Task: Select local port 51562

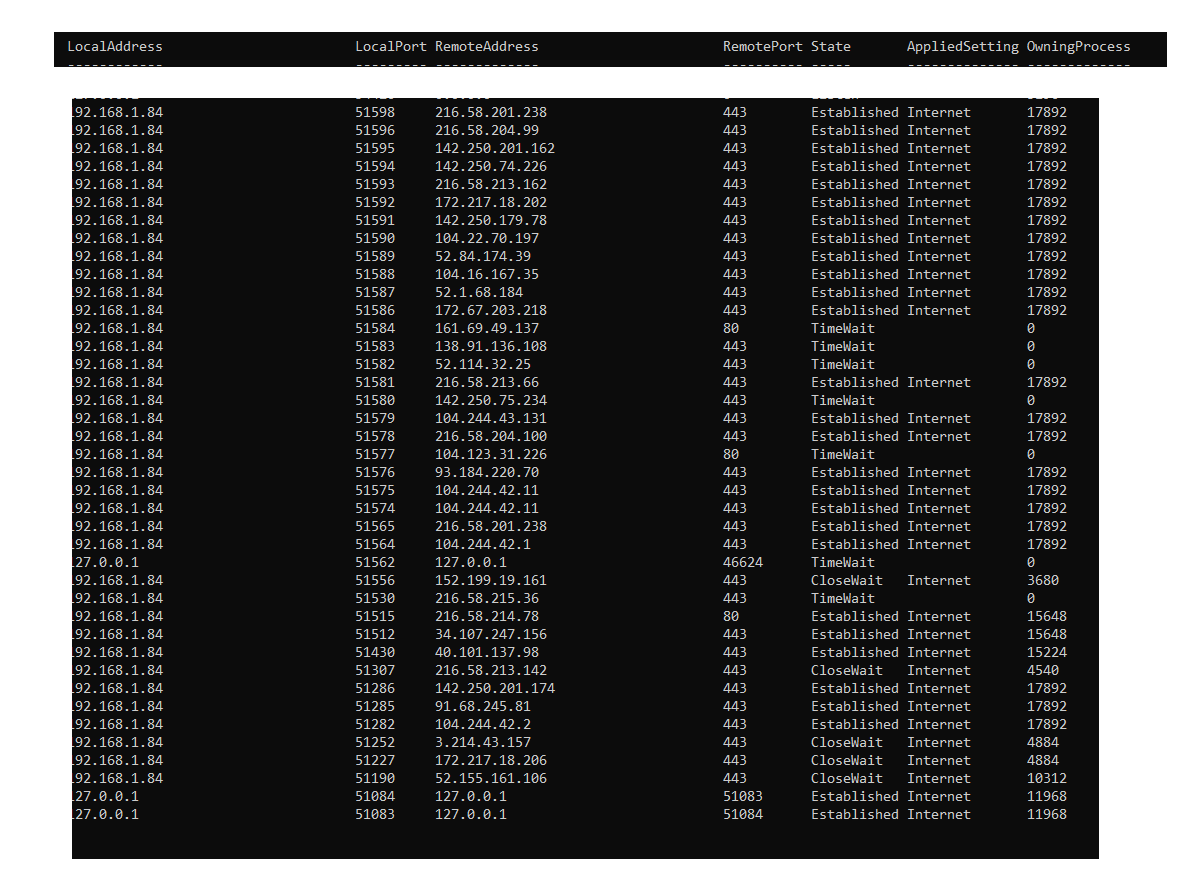Action: pos(375,563)
